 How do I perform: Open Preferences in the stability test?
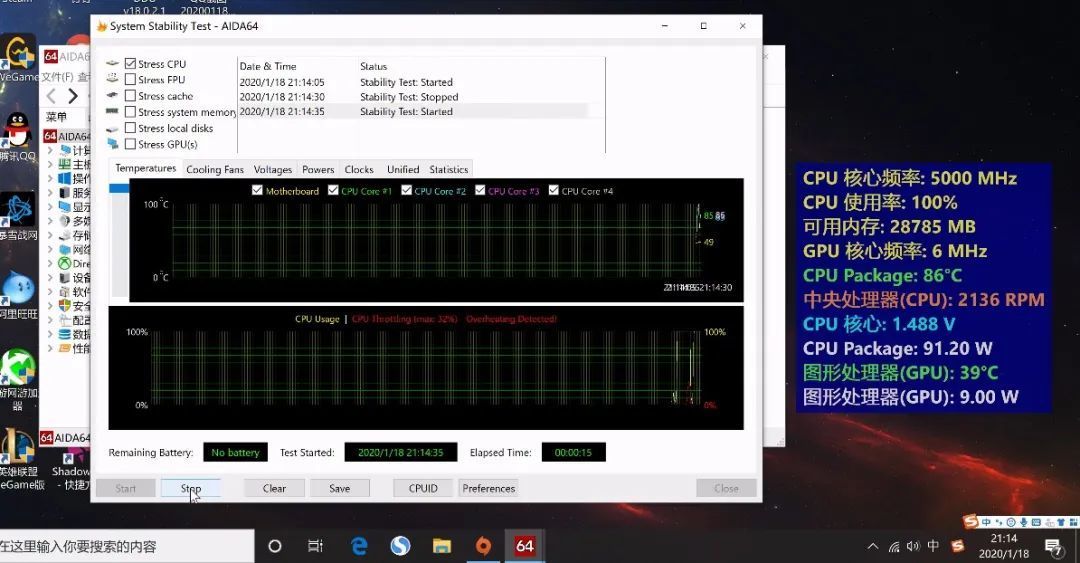(x=488, y=488)
